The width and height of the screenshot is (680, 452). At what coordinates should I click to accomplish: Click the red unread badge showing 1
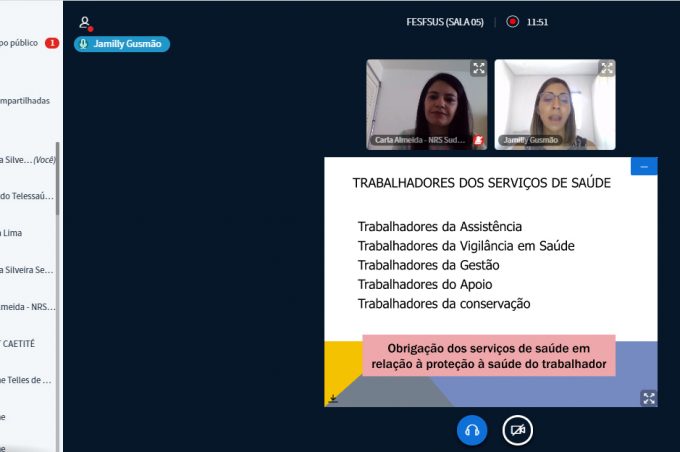coord(52,43)
